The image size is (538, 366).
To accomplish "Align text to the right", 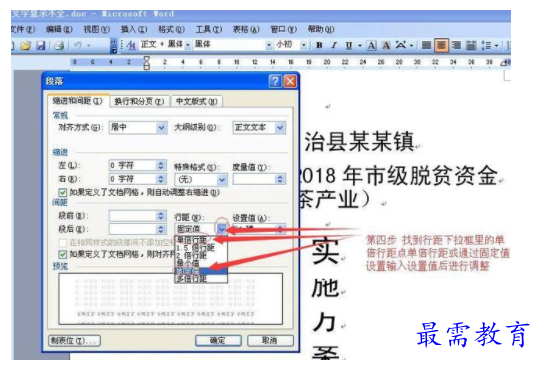I will (456, 45).
